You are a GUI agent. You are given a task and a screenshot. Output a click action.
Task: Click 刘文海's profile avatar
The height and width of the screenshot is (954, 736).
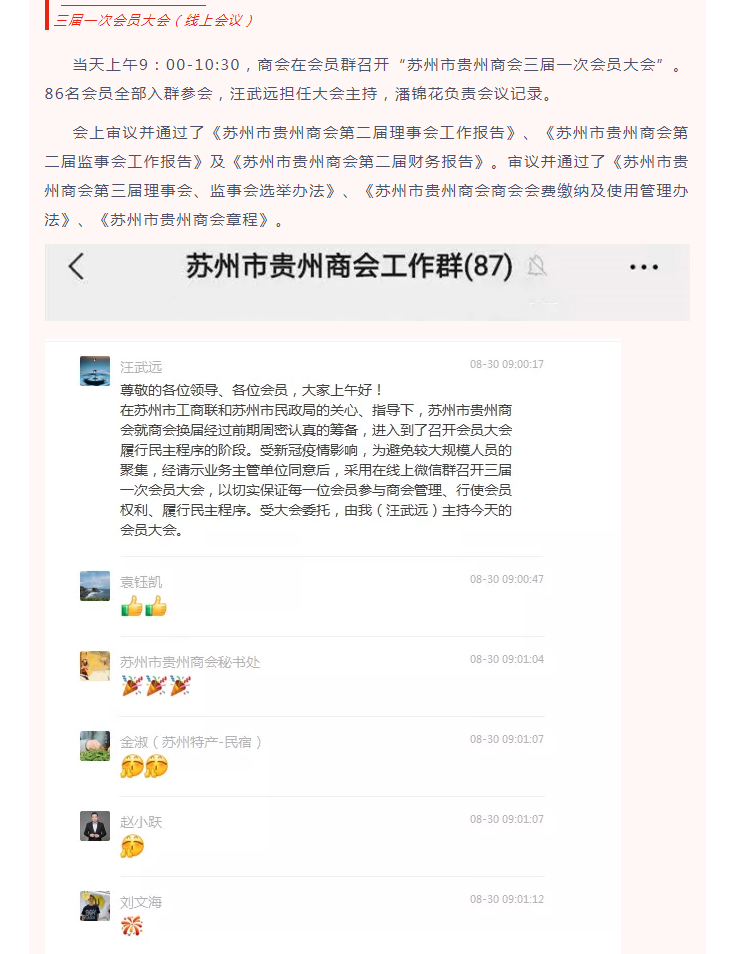95,906
